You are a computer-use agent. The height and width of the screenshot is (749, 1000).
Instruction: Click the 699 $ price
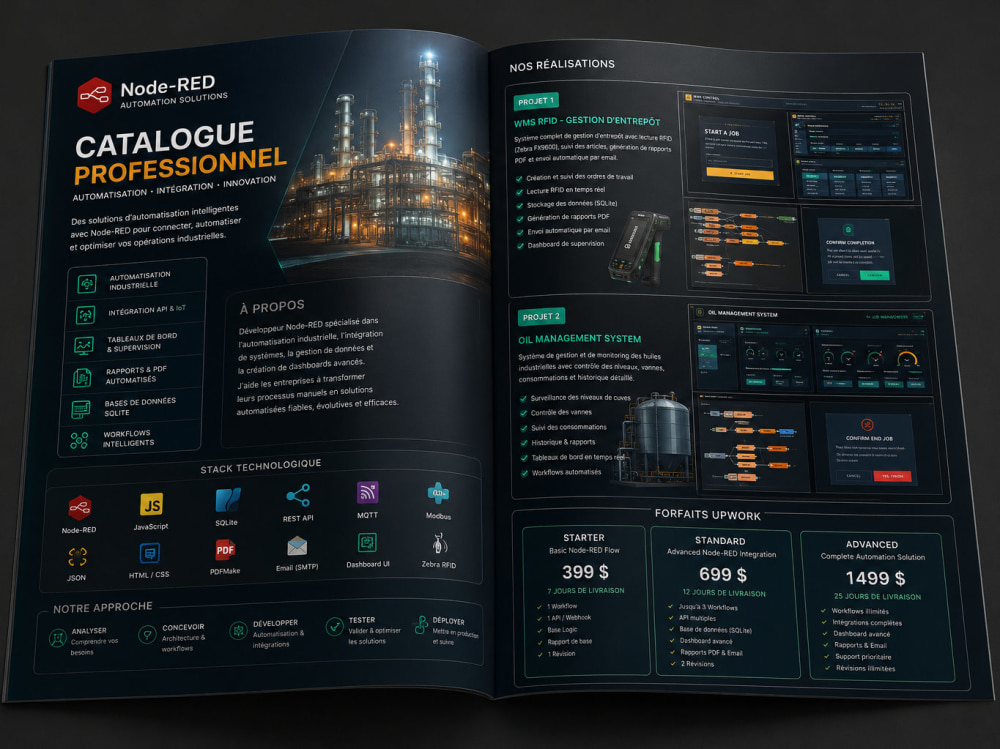pyautogui.click(x=723, y=574)
